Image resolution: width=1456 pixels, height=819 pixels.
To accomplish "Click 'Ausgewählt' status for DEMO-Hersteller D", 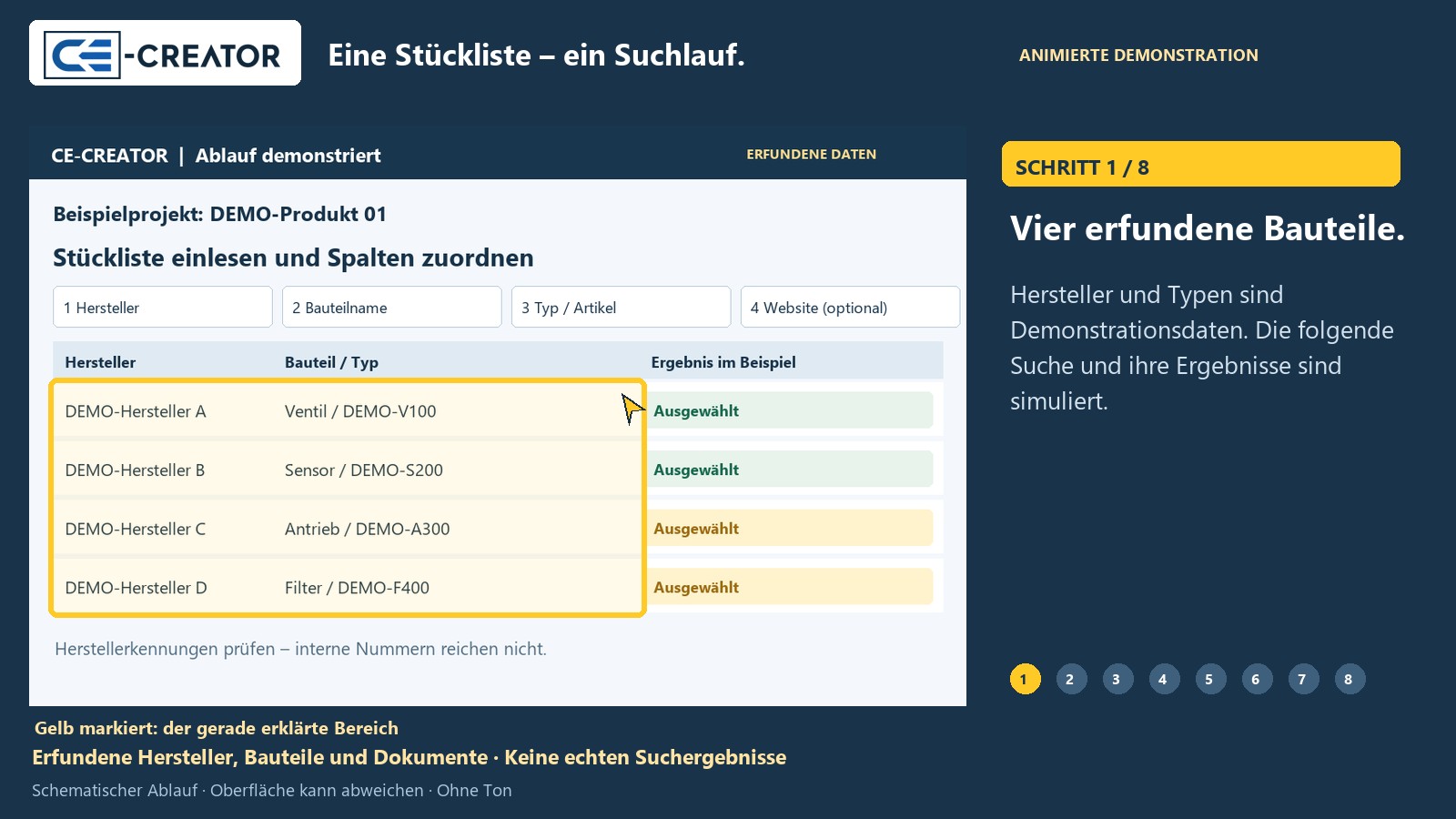I will point(790,587).
